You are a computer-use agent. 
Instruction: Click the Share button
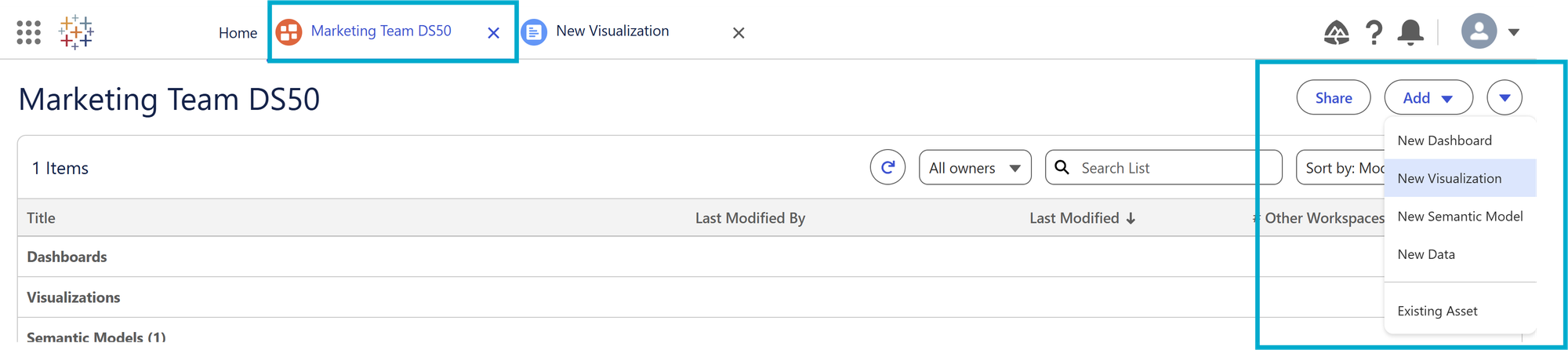[x=1334, y=98]
